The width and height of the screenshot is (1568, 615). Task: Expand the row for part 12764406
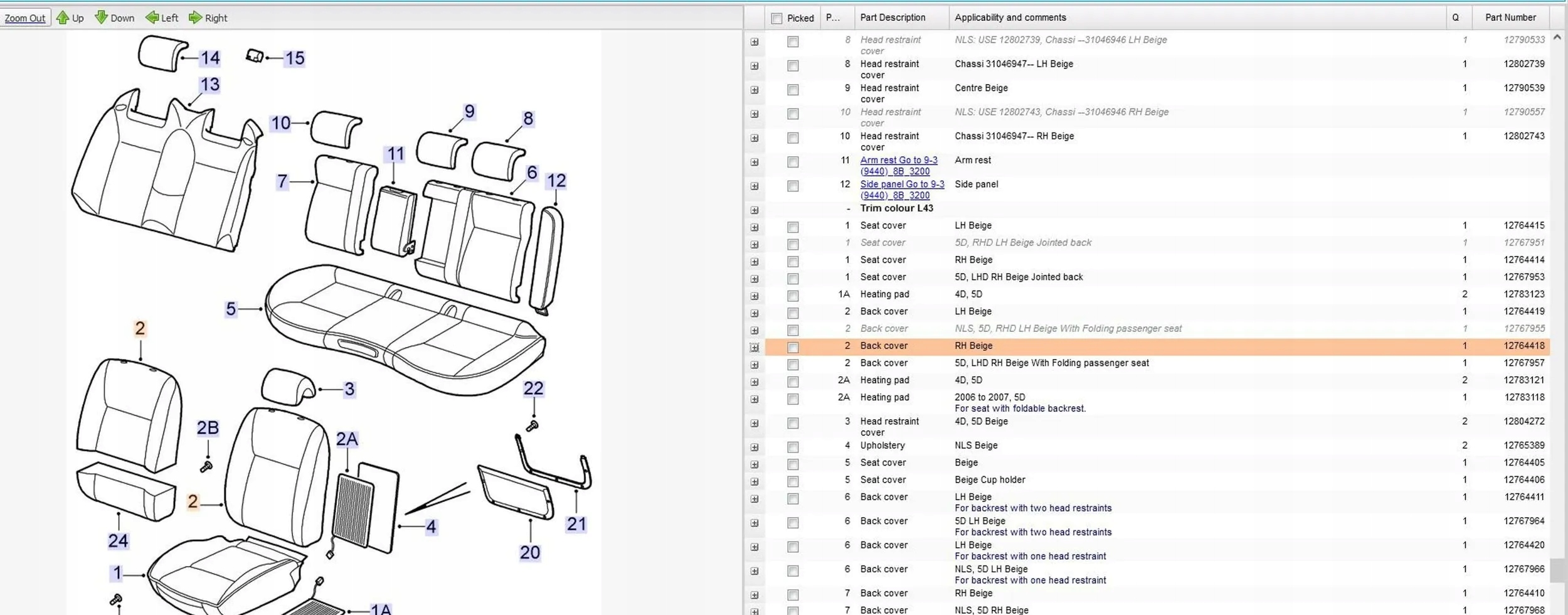(755, 482)
